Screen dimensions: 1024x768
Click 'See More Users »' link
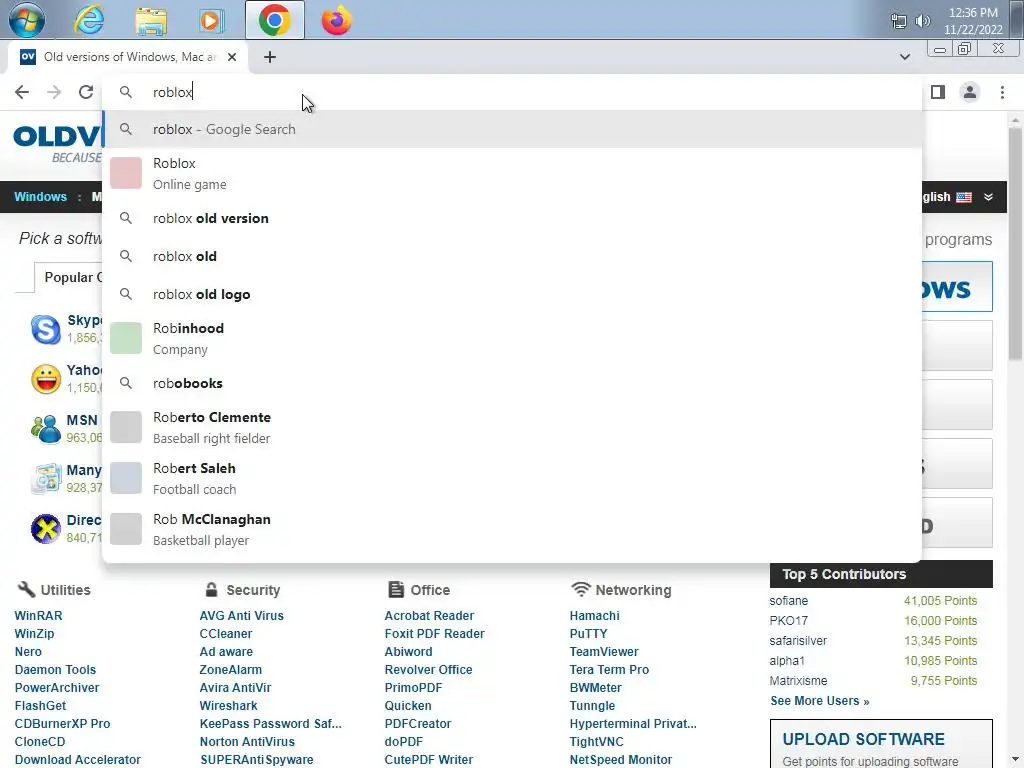[820, 701]
